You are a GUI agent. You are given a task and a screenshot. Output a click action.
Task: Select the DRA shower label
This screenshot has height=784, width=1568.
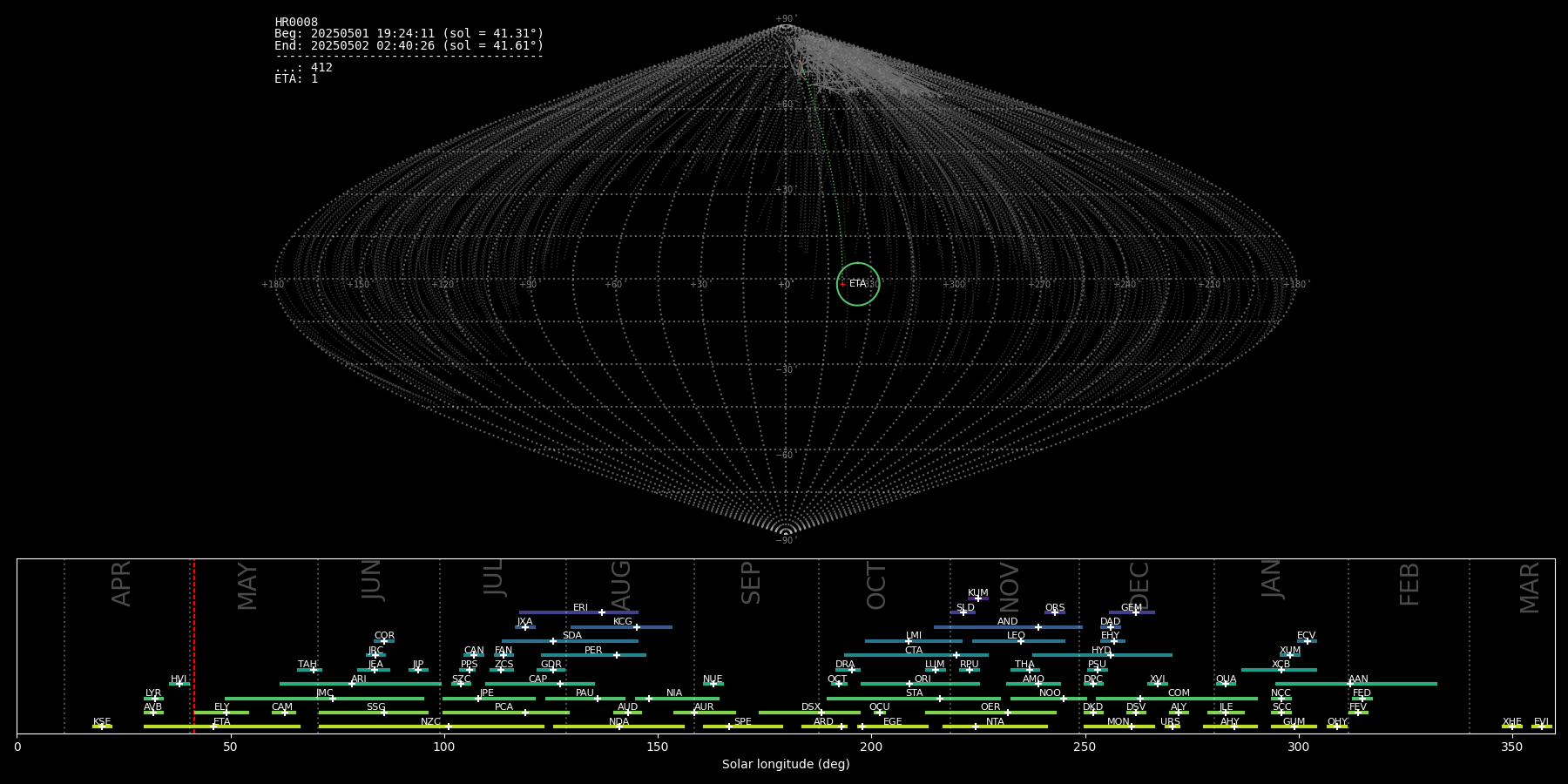coord(845,664)
